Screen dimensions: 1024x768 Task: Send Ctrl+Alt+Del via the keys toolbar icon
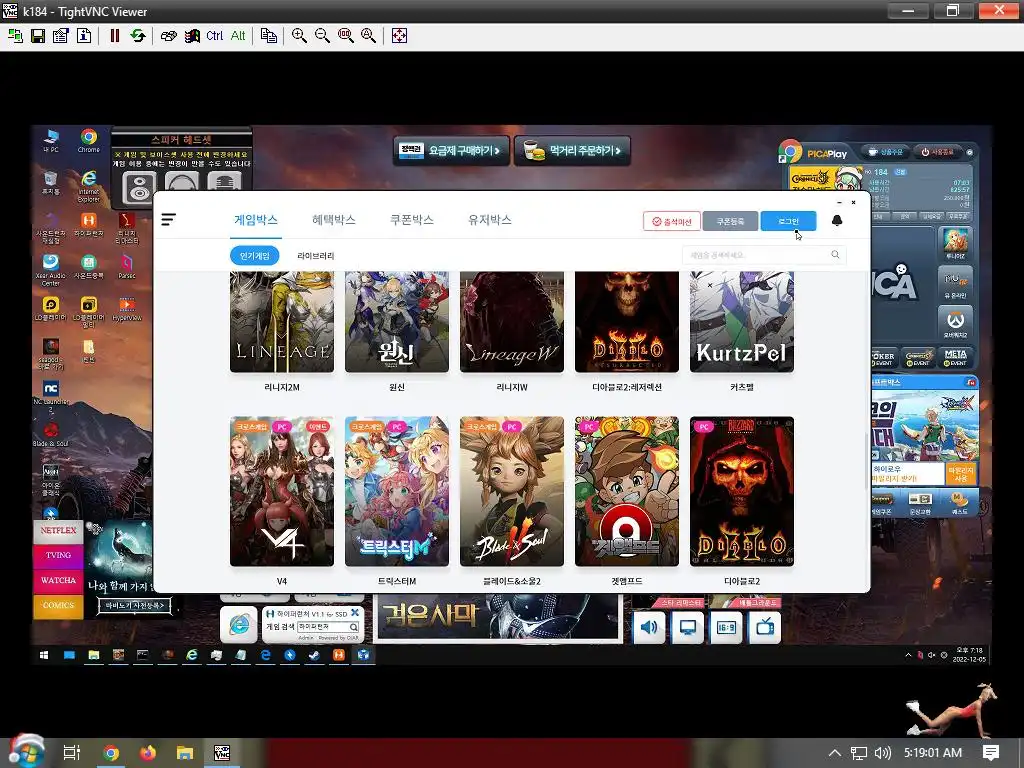click(168, 36)
